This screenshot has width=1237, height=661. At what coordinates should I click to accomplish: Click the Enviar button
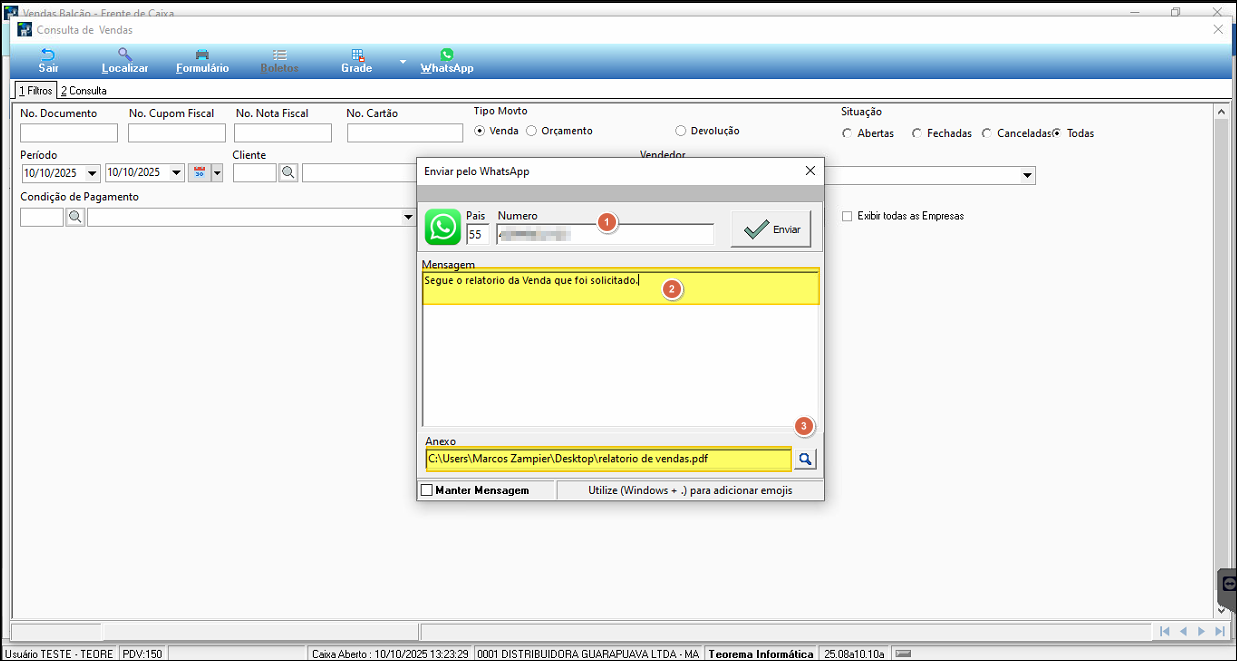tap(771, 229)
